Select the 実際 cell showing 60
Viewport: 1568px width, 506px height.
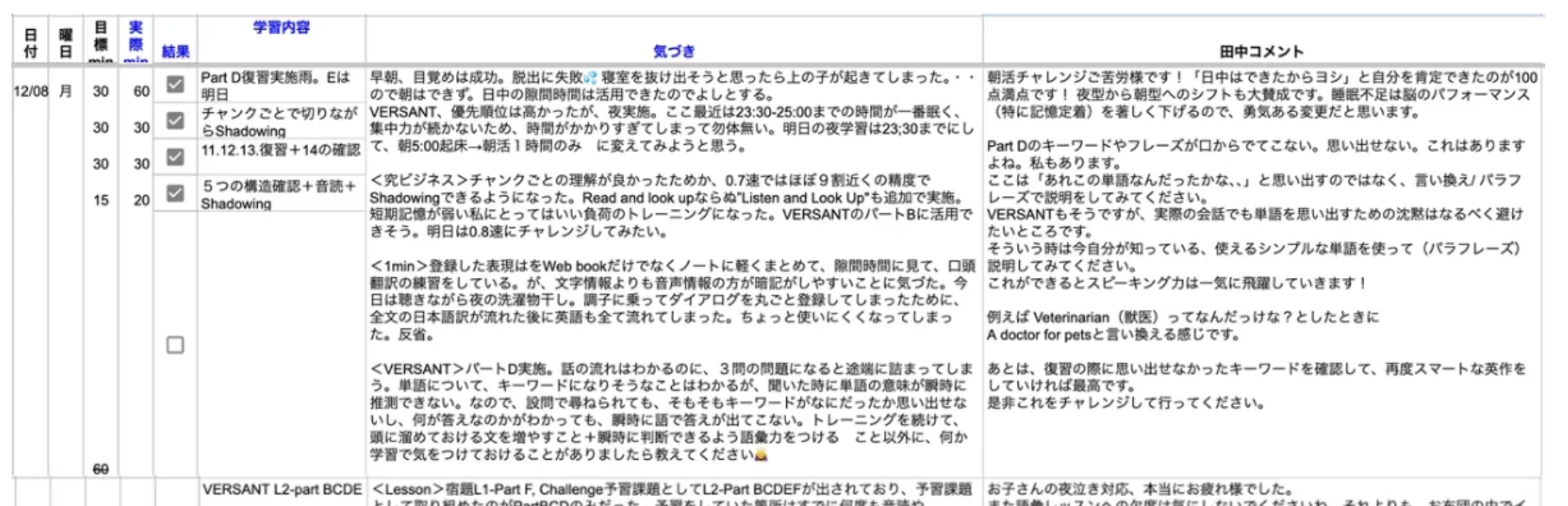pos(141,92)
